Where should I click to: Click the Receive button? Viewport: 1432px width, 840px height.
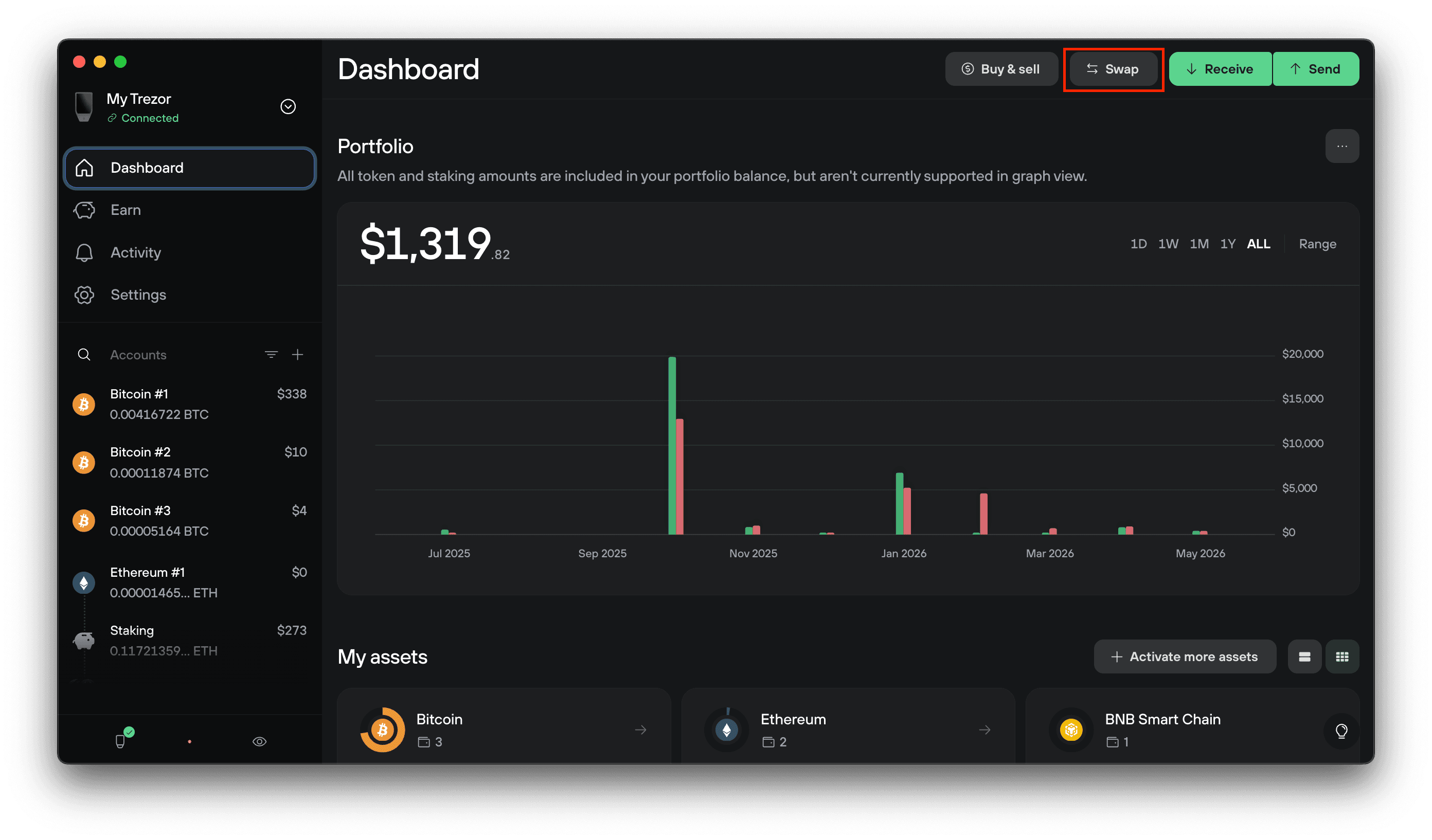[x=1220, y=69]
